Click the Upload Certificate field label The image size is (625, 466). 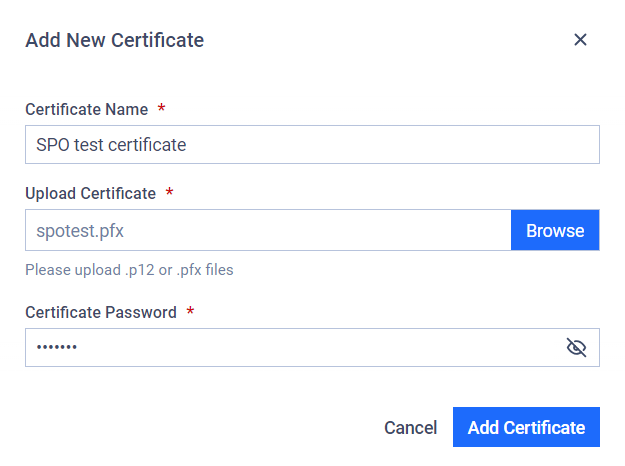[x=90, y=193]
